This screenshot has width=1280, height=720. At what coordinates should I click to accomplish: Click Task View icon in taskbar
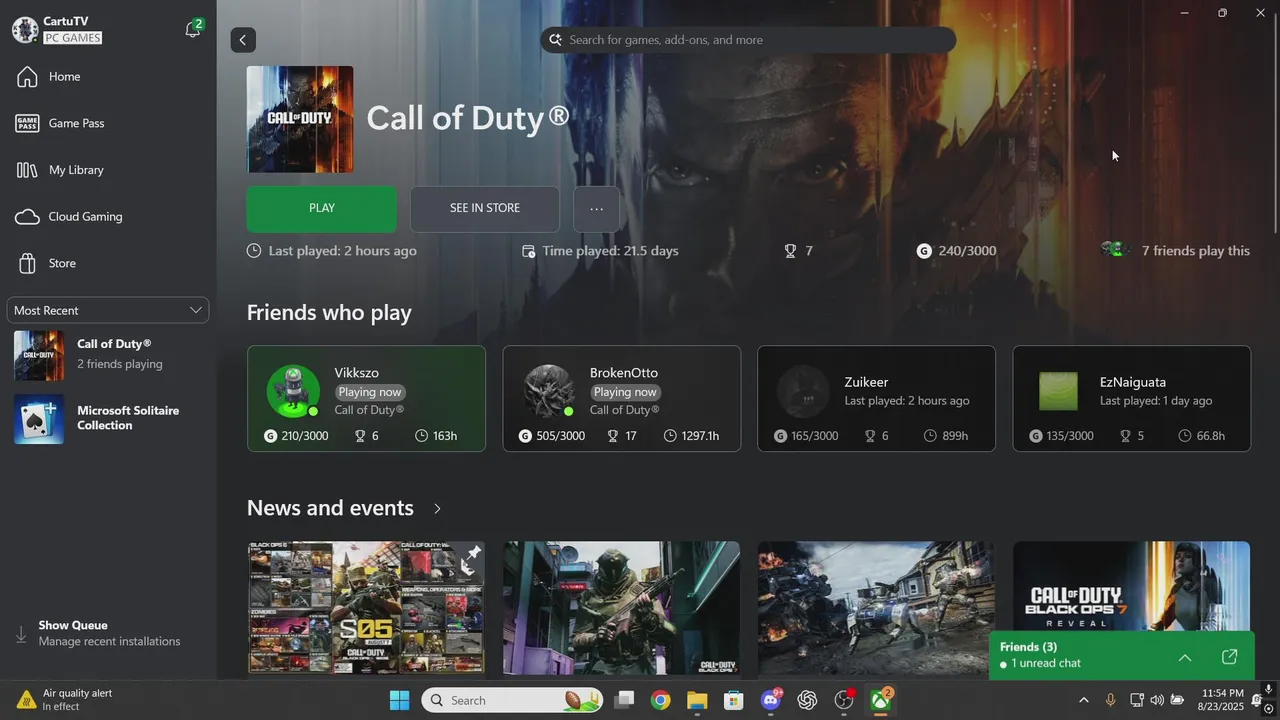coord(624,700)
